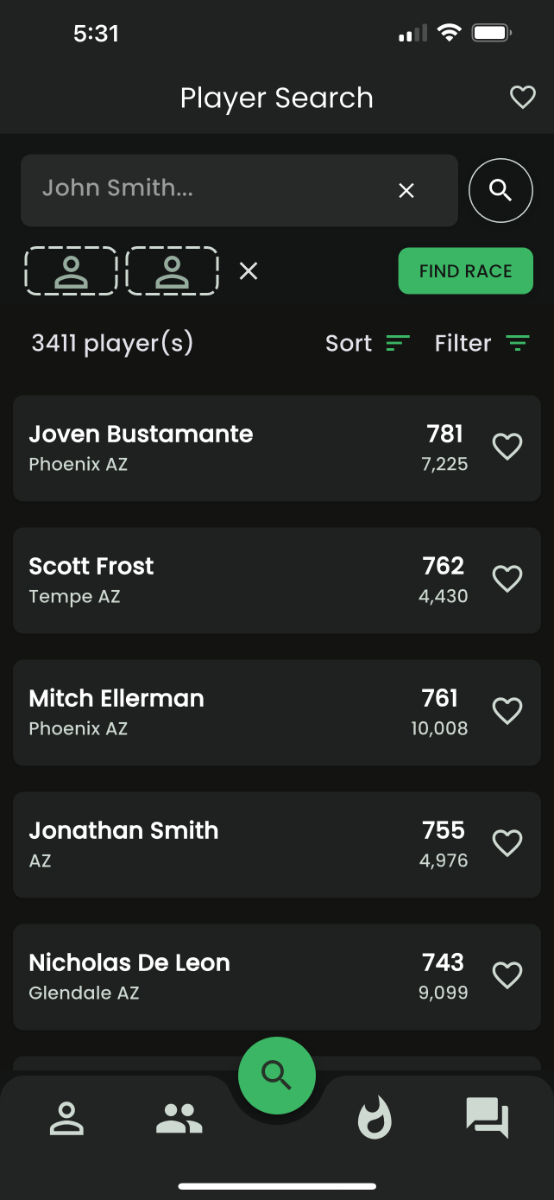Open the groups tab in bottom bar
The height and width of the screenshot is (1200, 554).
[x=179, y=1118]
